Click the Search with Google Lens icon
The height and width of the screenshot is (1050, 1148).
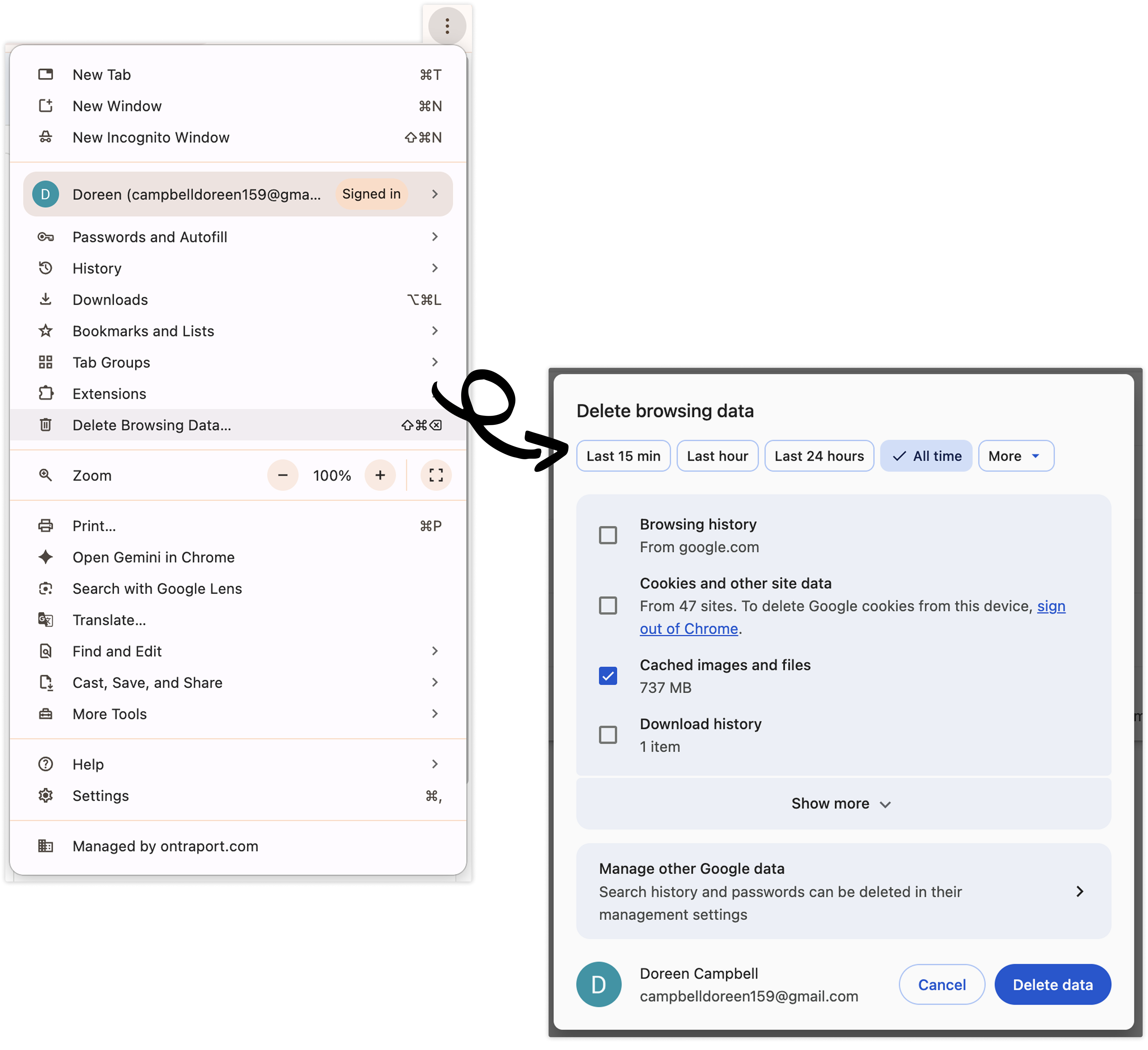45,588
